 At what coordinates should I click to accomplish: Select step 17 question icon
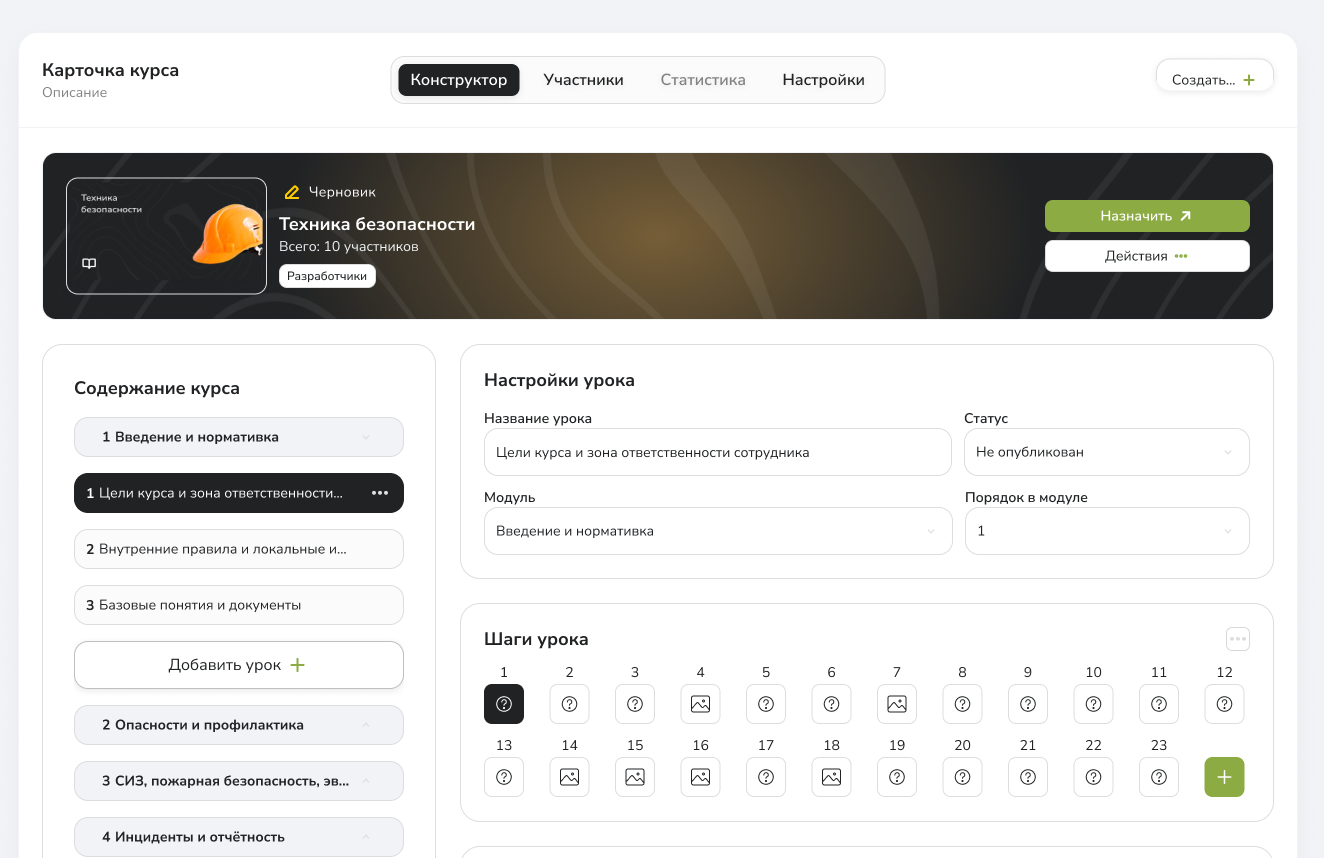point(766,777)
